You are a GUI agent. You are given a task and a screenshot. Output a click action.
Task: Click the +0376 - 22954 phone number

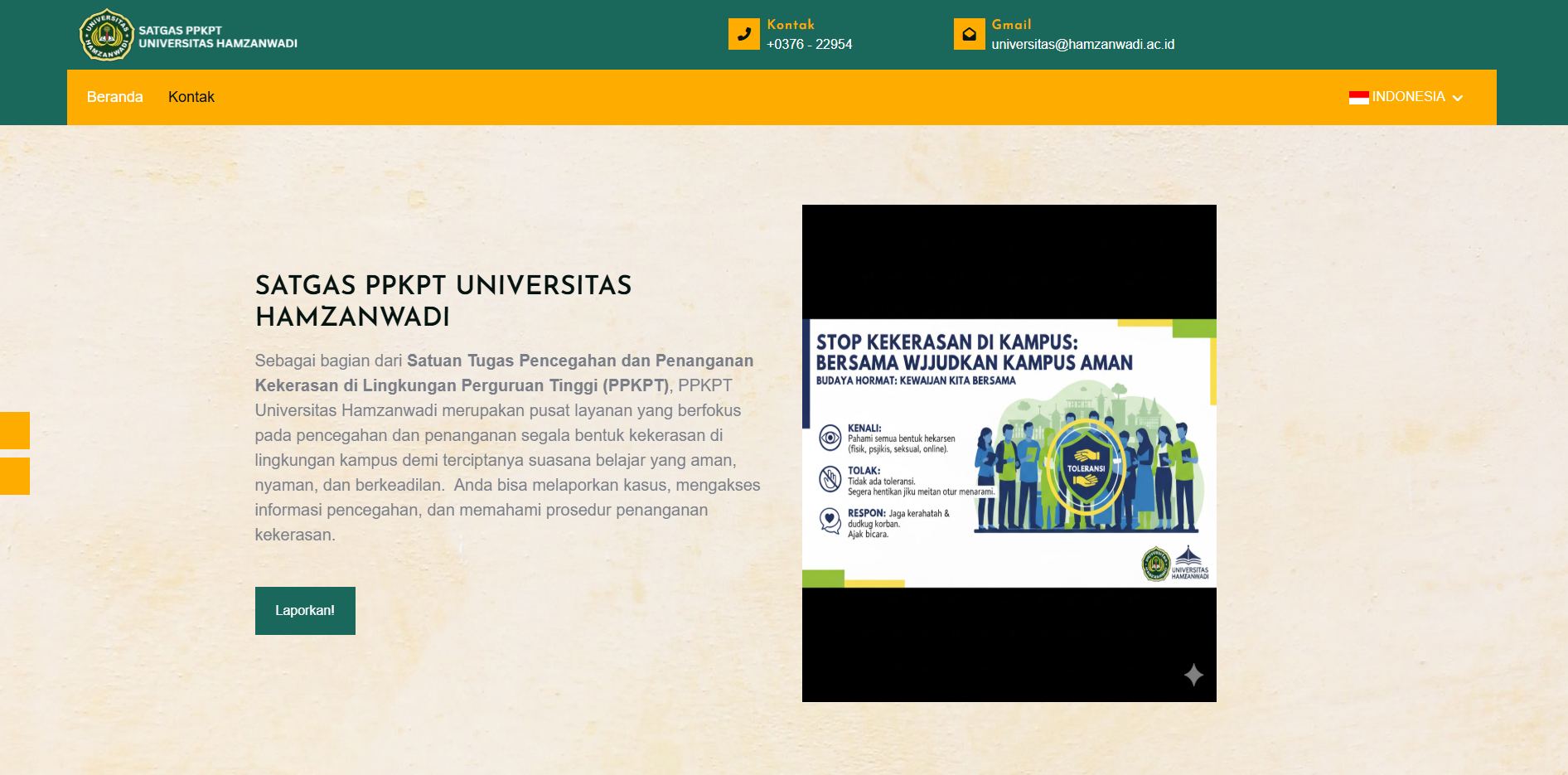point(809,45)
